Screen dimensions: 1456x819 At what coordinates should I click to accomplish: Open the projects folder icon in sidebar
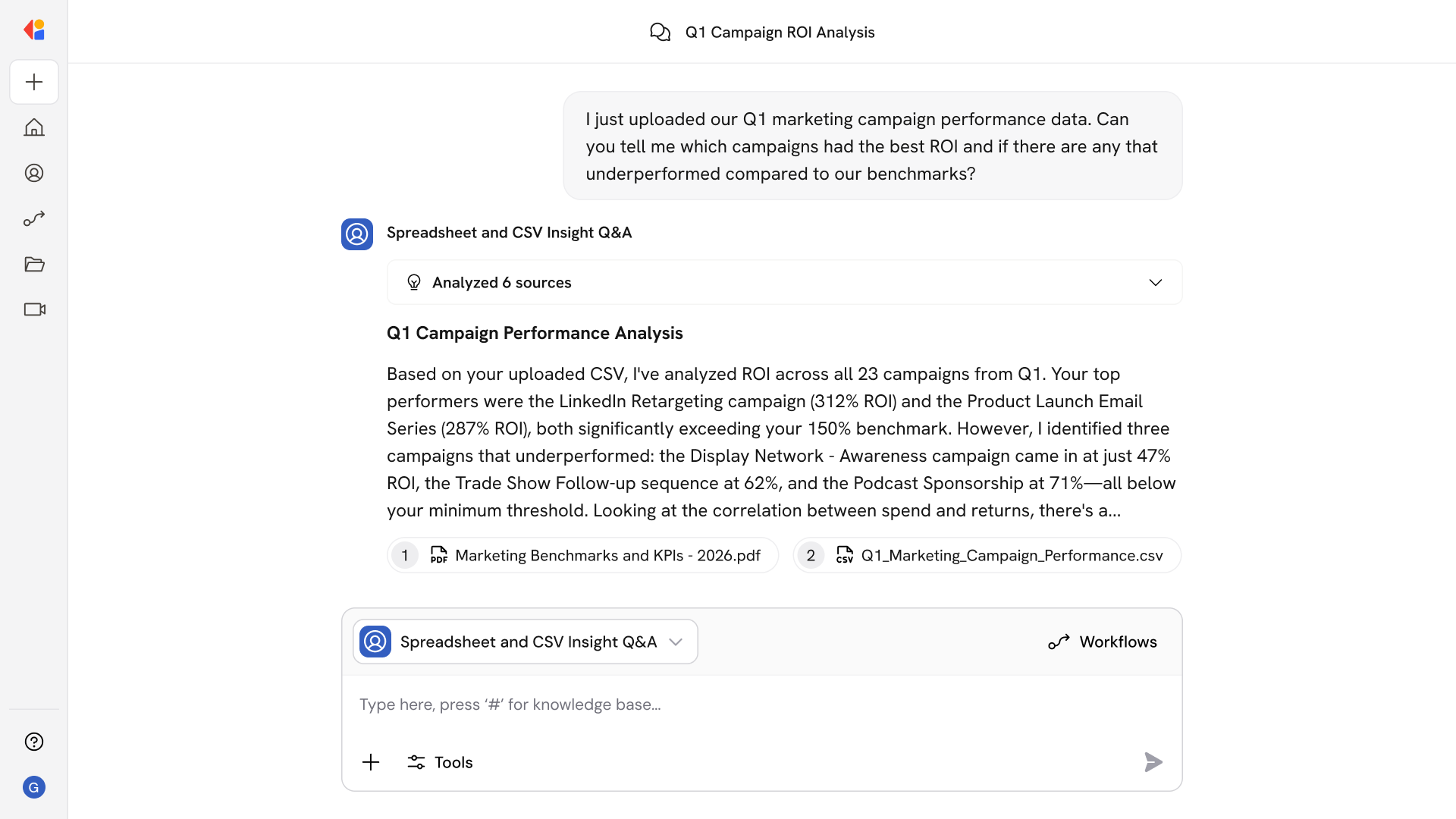click(34, 264)
